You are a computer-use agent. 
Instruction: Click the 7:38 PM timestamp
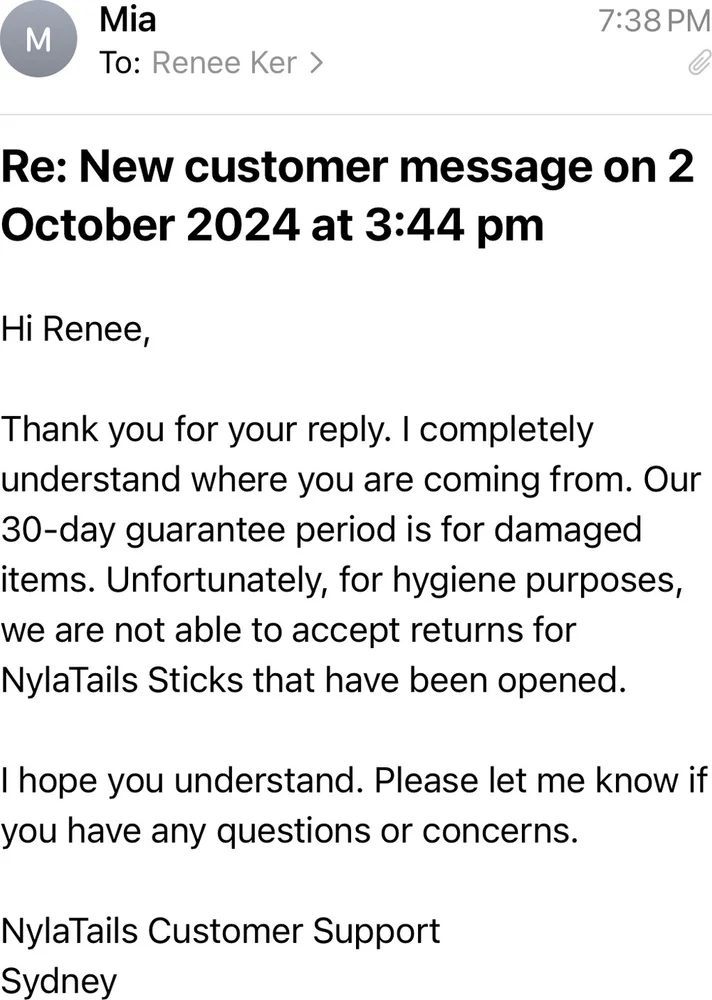coord(653,20)
